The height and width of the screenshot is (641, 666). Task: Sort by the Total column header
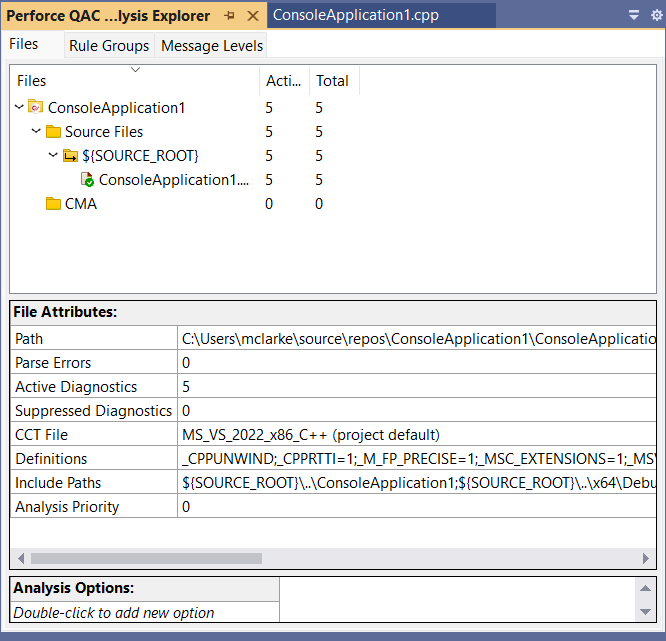click(x=332, y=81)
